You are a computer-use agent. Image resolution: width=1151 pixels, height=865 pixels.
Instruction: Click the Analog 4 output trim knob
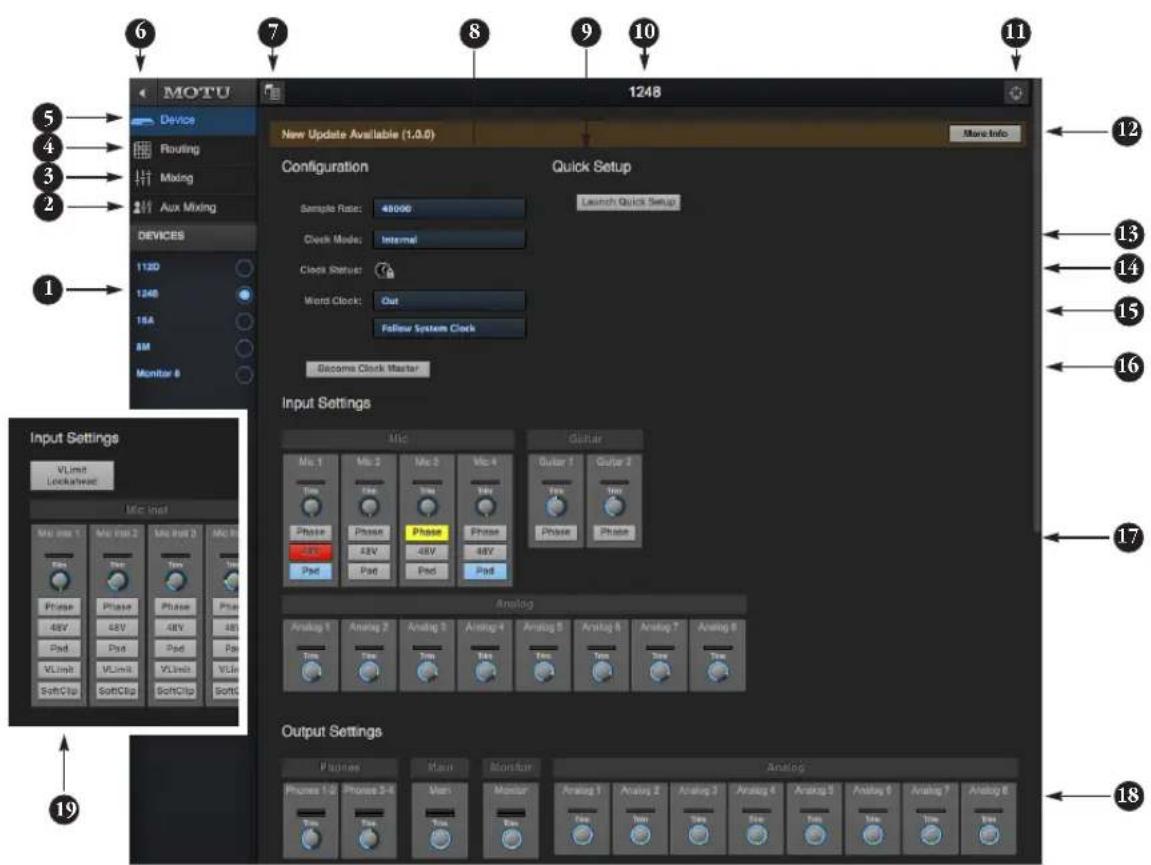point(756,835)
